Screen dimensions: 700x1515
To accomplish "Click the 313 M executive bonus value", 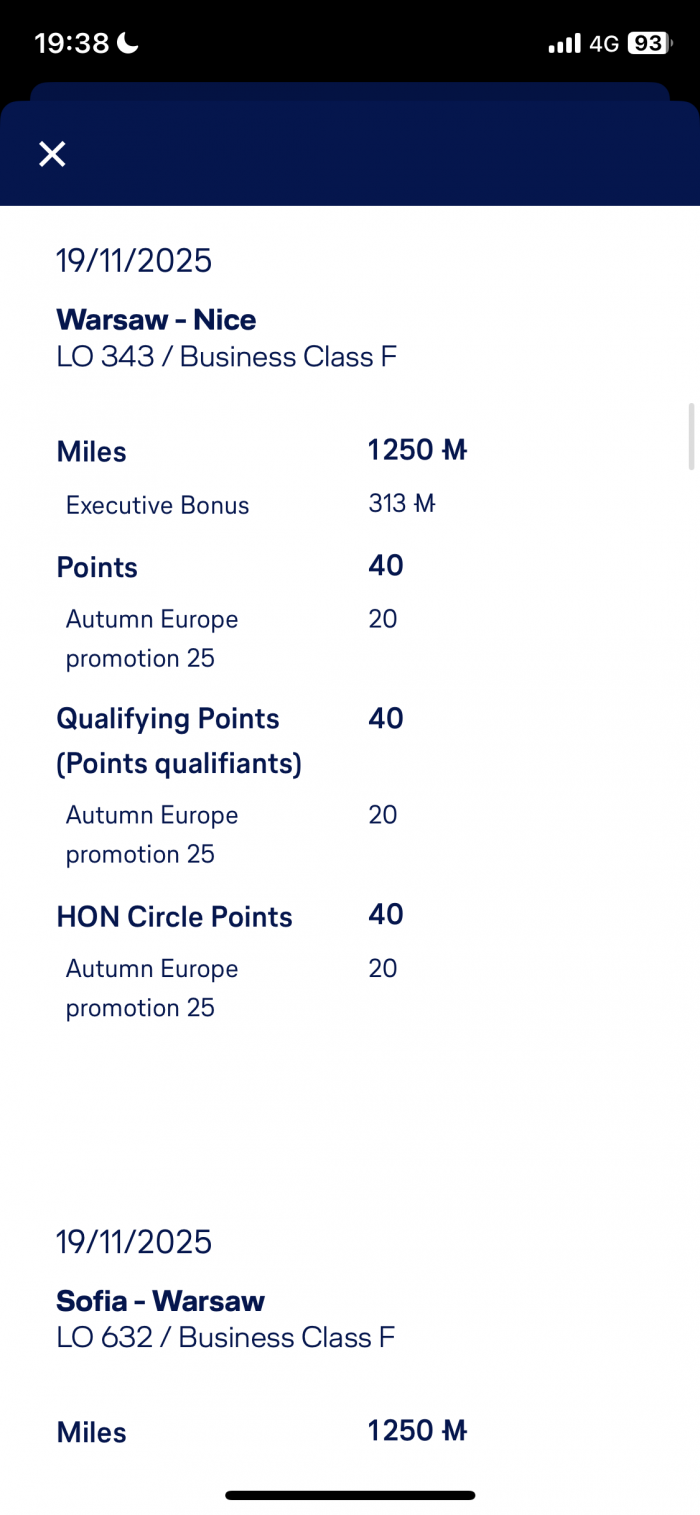I will (x=402, y=504).
